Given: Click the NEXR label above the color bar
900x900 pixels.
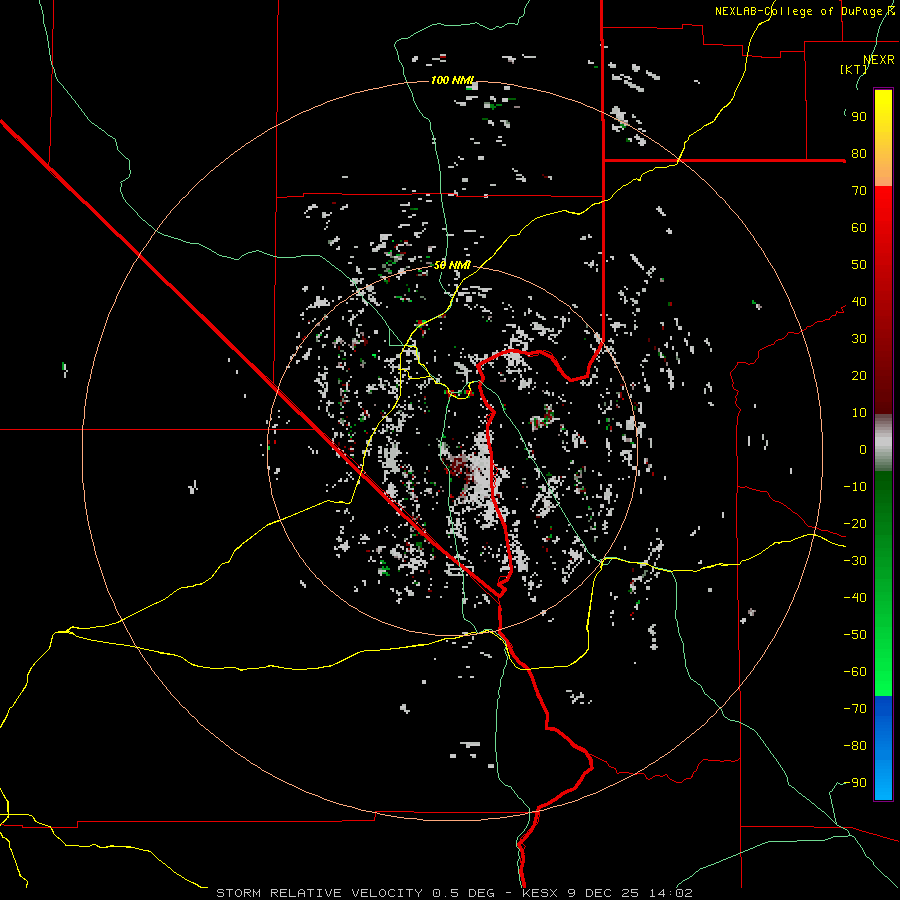Looking at the screenshot, I should click(x=879, y=60).
